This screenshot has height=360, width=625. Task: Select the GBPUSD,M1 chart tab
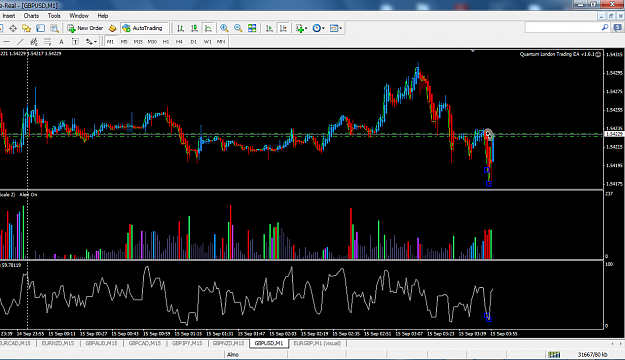269,343
